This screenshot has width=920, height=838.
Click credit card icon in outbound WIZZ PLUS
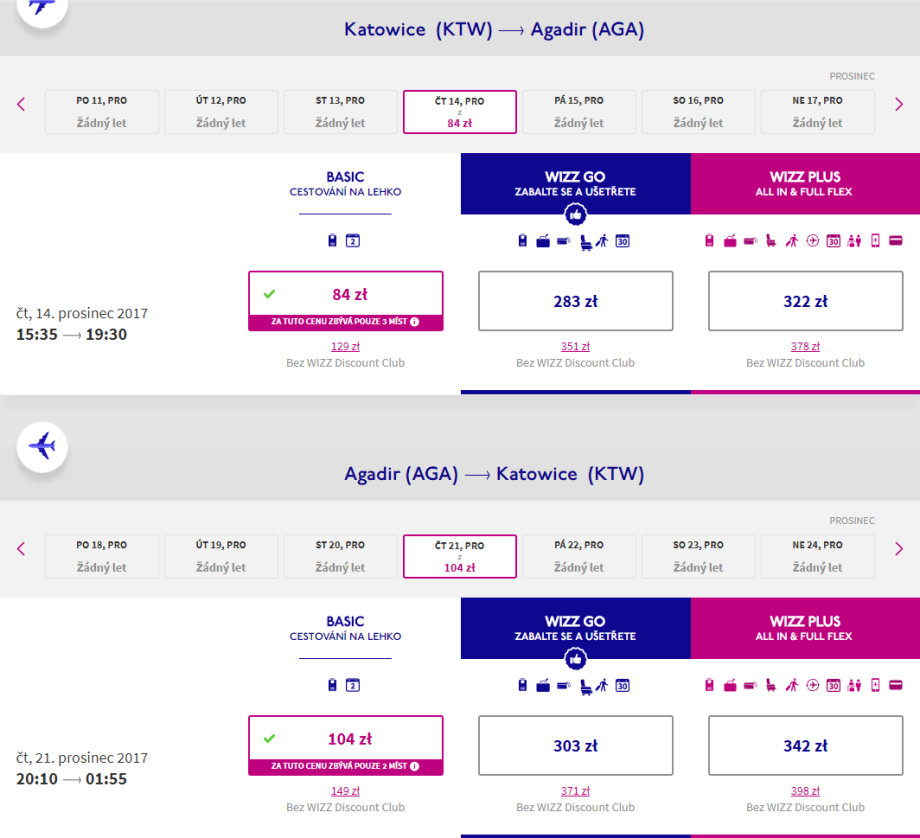pos(896,240)
